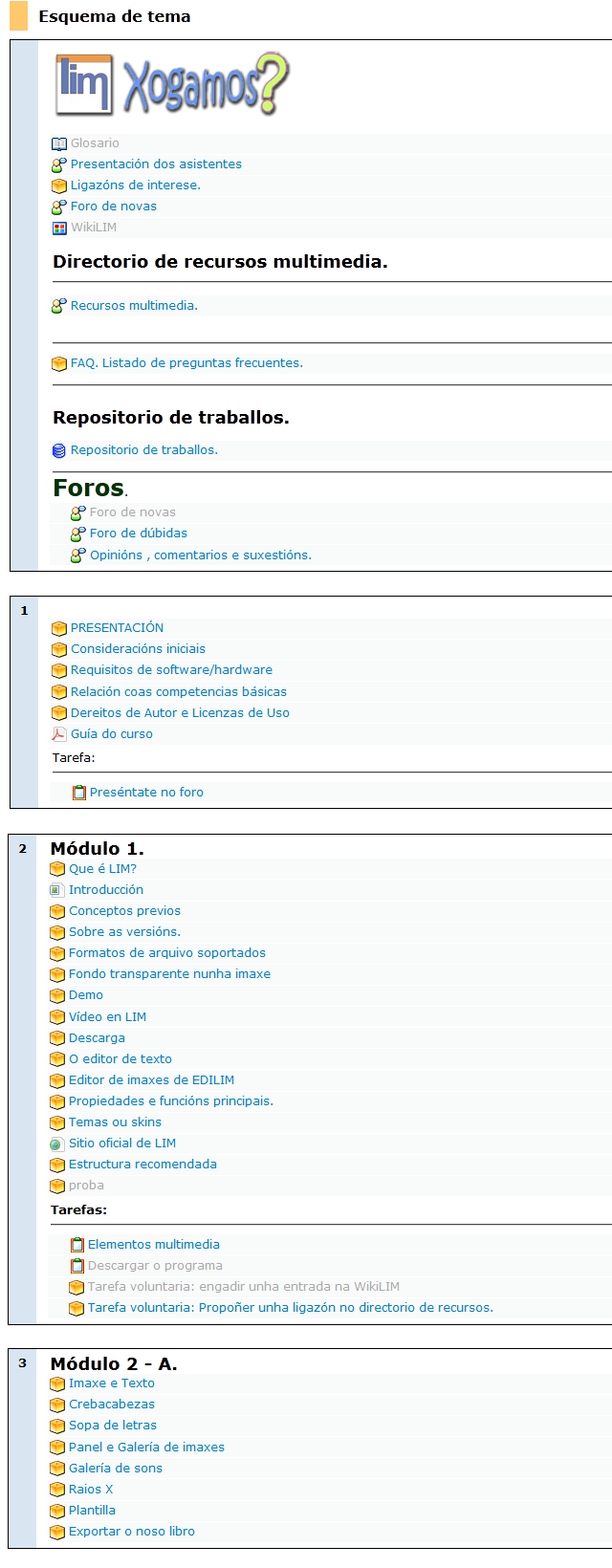This screenshot has height=1568, width=612.
Task: Open Opinións, comentarios e suxestións forum
Action: (200, 555)
